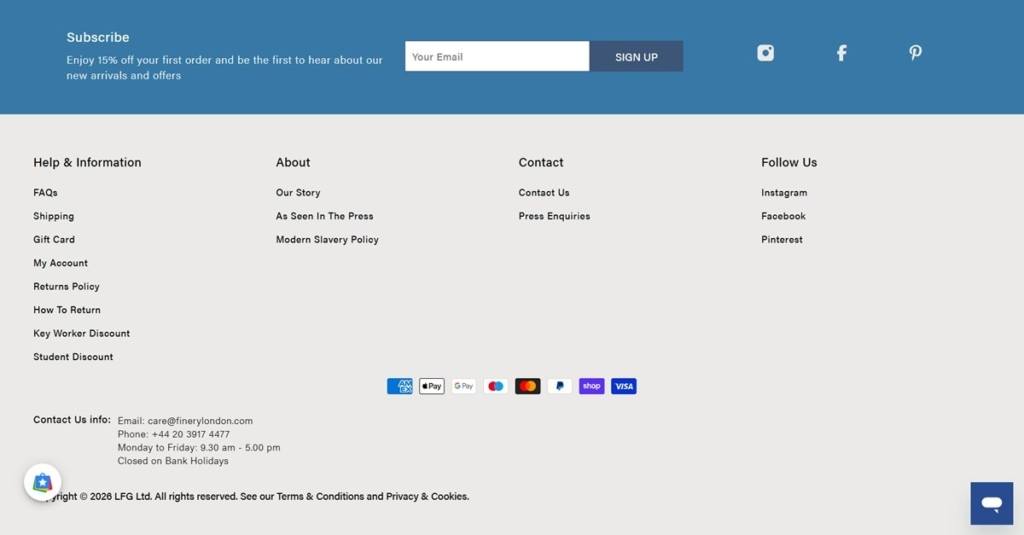Click the Visa payment icon

pos(624,386)
